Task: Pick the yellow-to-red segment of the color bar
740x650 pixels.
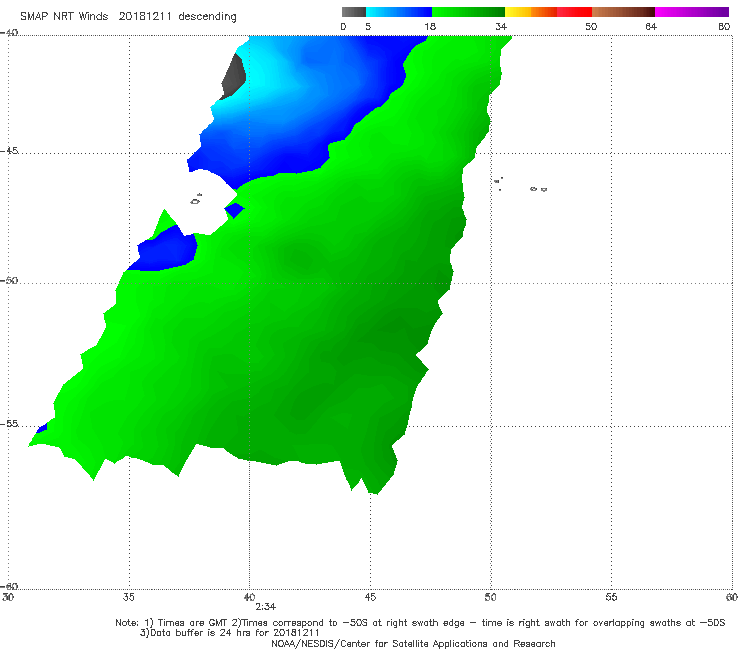Action: point(548,12)
